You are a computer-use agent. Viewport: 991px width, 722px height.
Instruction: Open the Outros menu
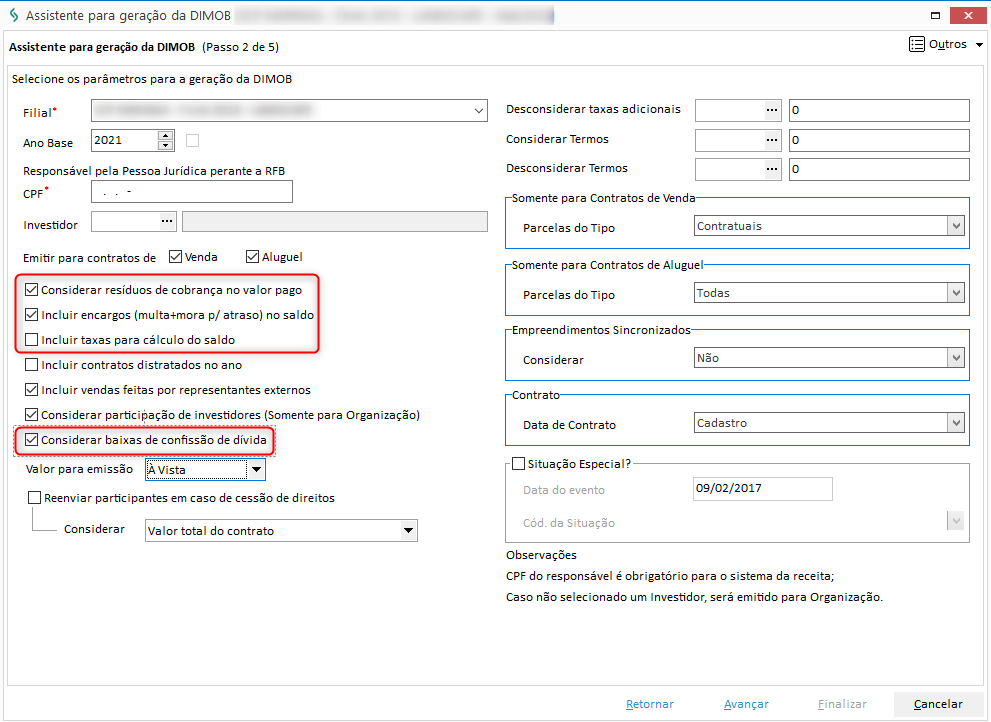[945, 44]
